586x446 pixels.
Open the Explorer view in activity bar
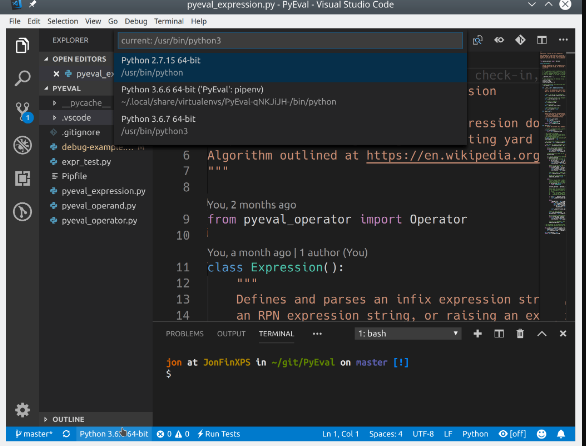point(22,46)
